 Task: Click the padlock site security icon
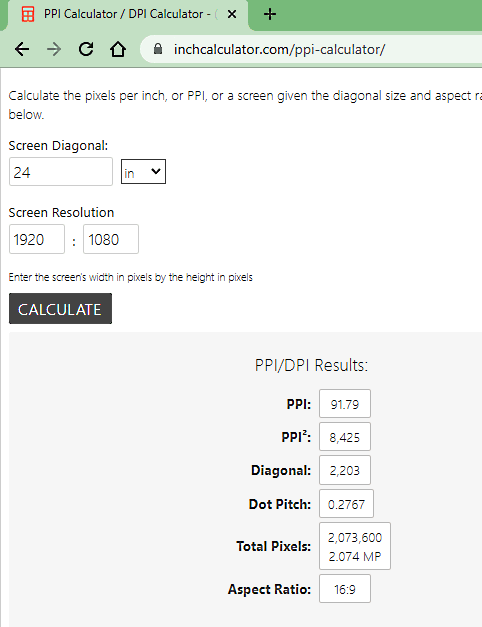pos(158,49)
